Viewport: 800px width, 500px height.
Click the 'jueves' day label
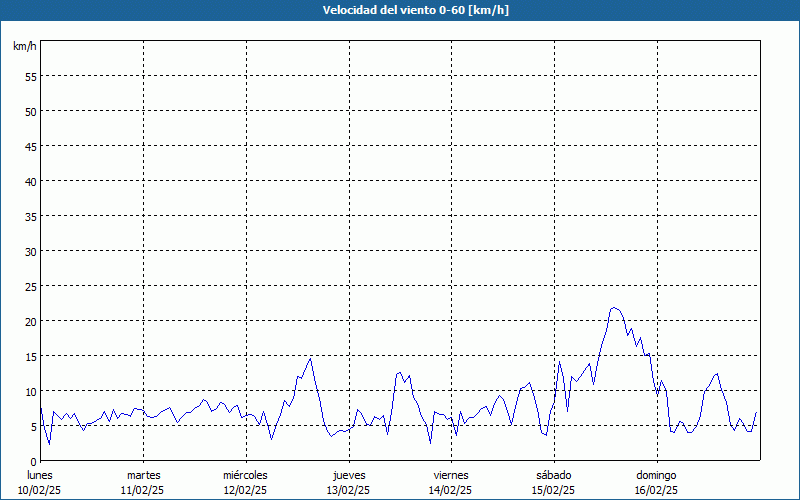pos(349,476)
